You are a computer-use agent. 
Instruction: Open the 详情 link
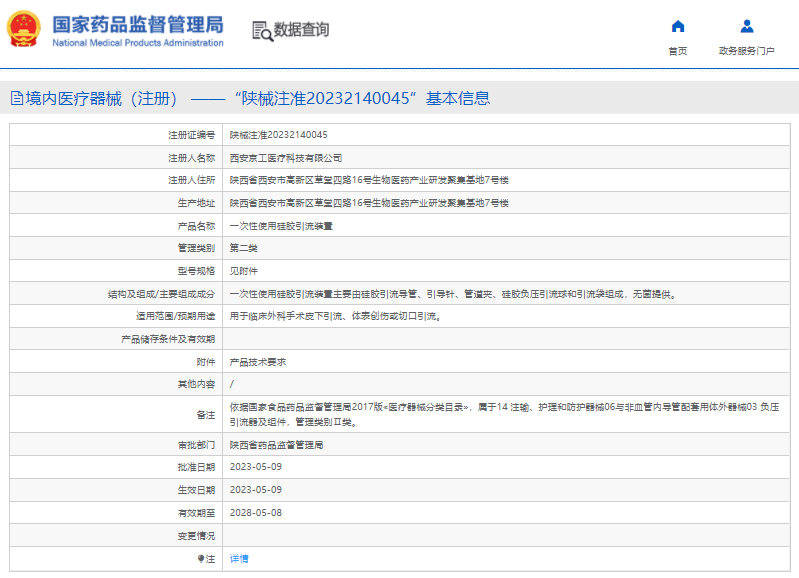click(239, 559)
